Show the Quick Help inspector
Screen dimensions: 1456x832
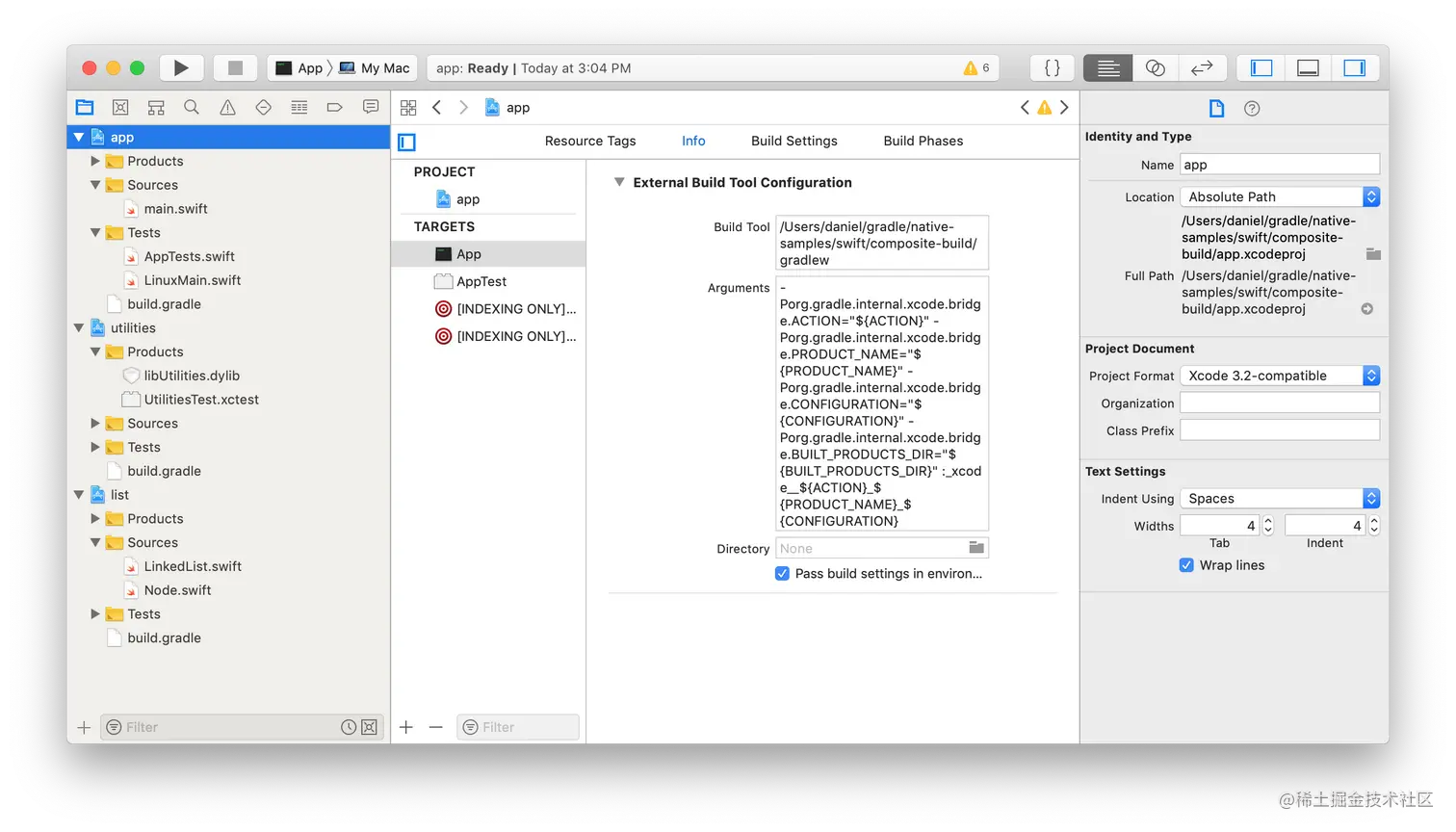click(x=1252, y=108)
